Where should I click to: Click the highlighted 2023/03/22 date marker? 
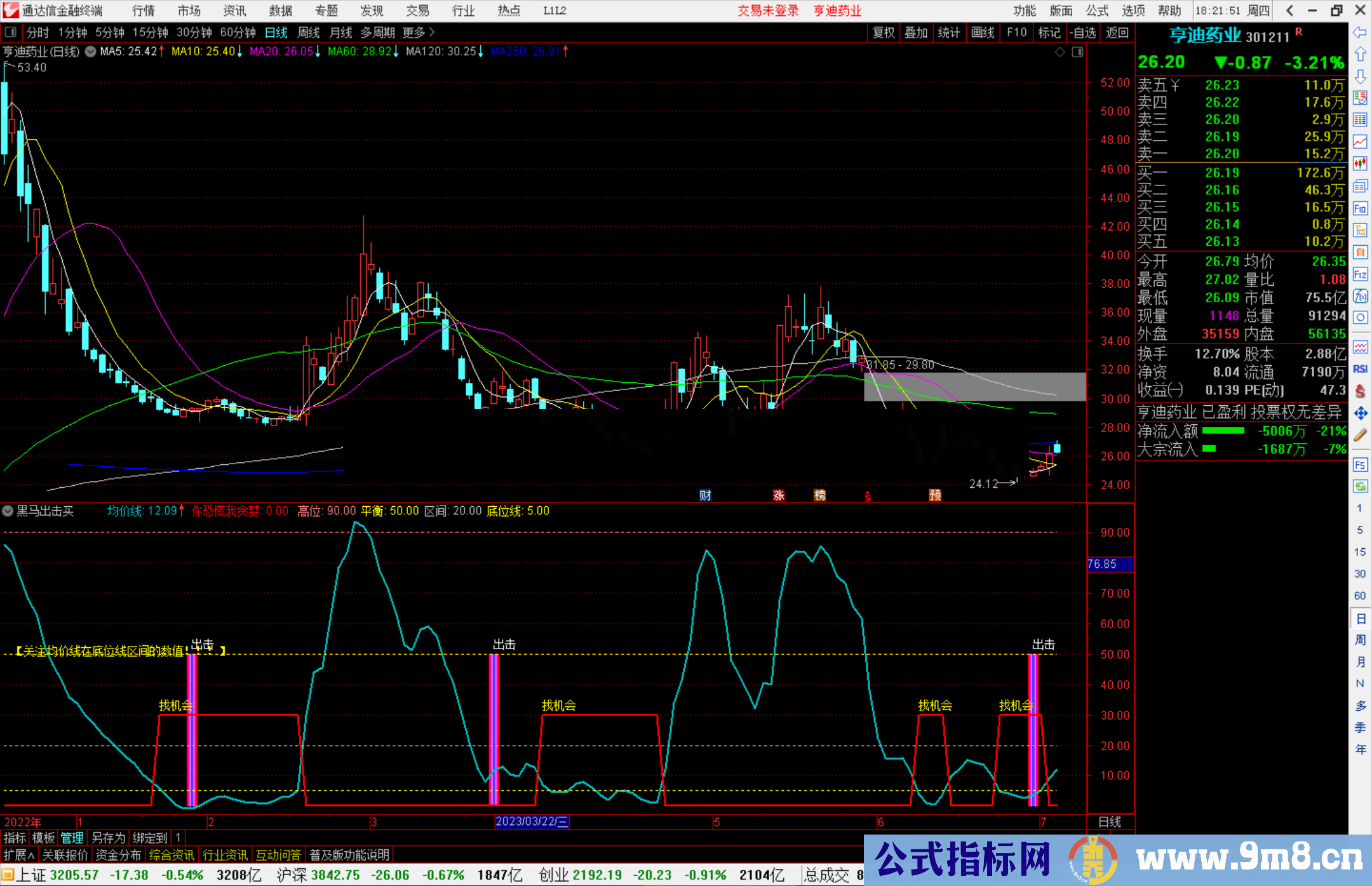(532, 822)
